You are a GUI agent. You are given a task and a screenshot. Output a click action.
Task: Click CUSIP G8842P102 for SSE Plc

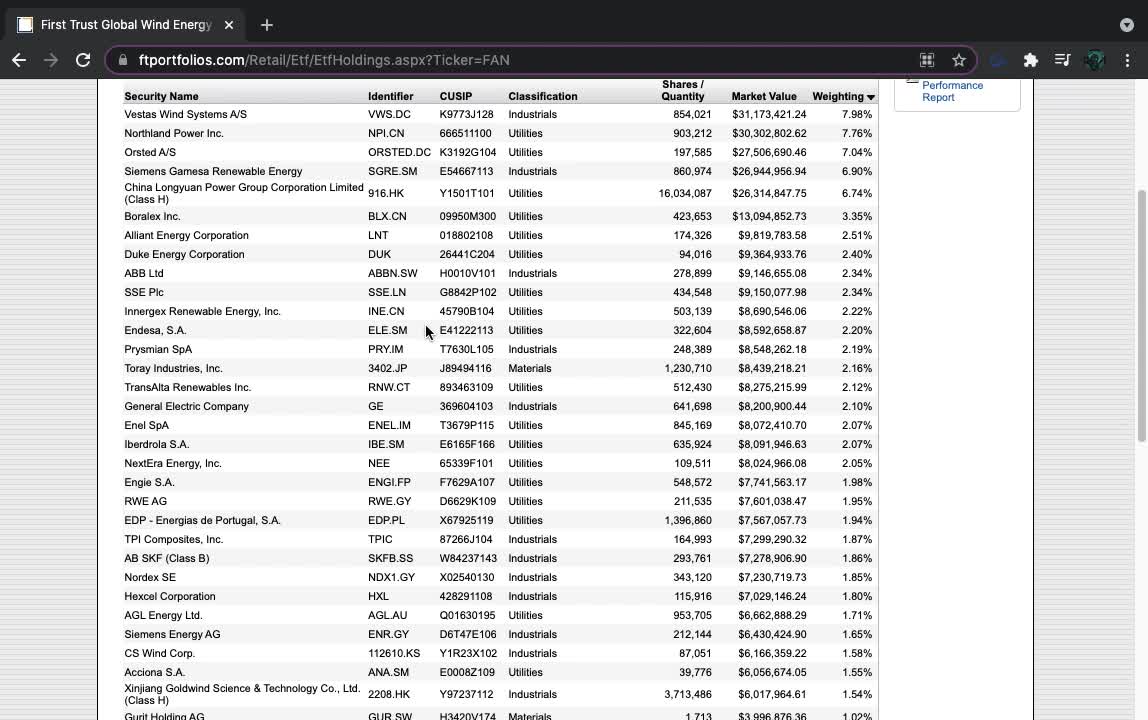(x=468, y=292)
